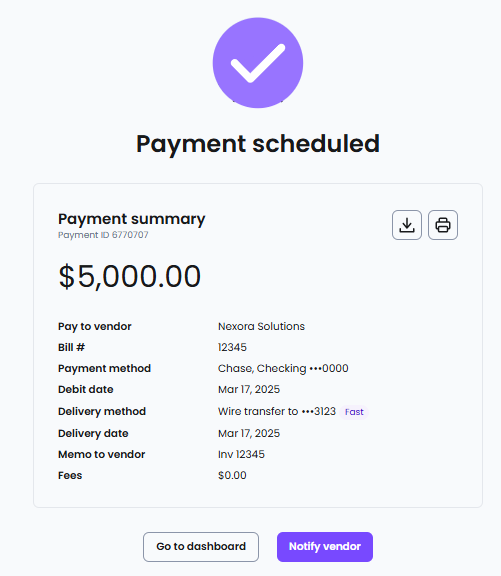
Task: Click the Nexora Solutions vendor name
Action: coord(261,326)
